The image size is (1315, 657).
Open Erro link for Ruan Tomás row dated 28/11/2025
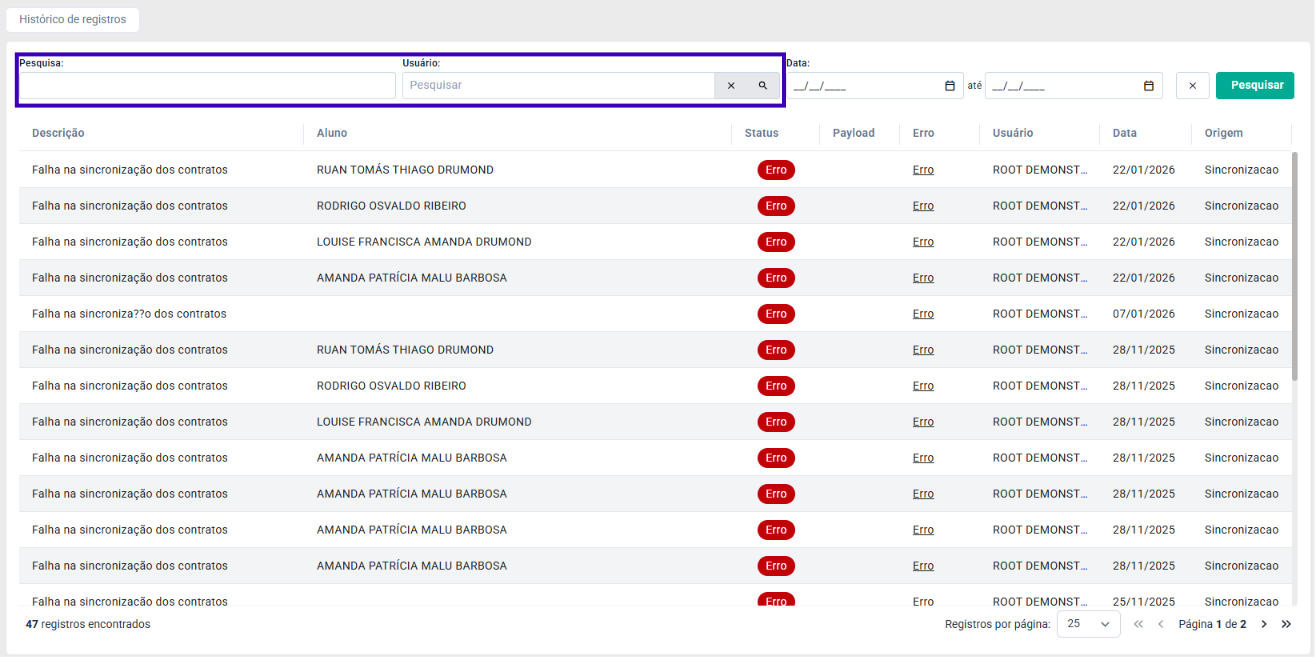[x=923, y=350]
